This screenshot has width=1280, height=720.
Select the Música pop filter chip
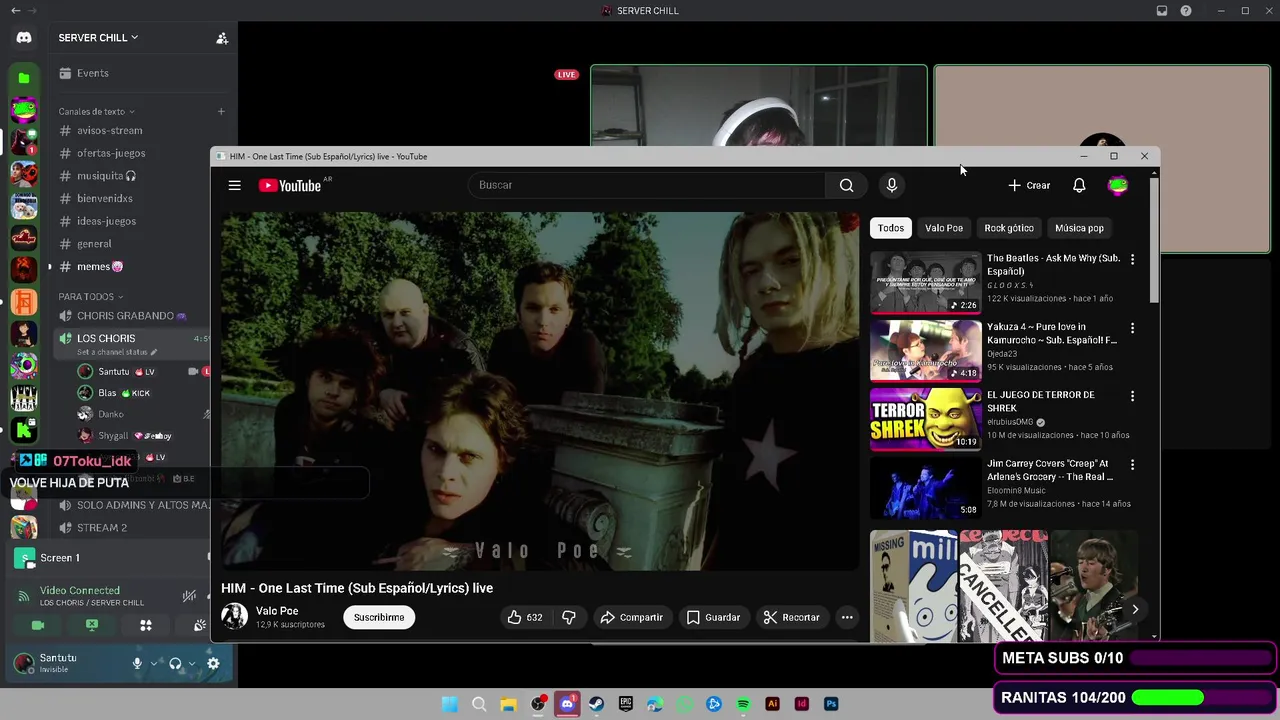[x=1079, y=228]
